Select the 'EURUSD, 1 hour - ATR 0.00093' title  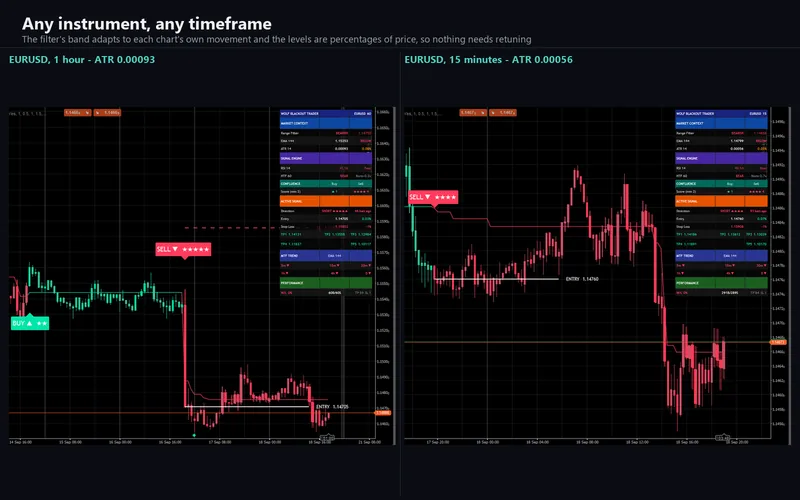82,60
